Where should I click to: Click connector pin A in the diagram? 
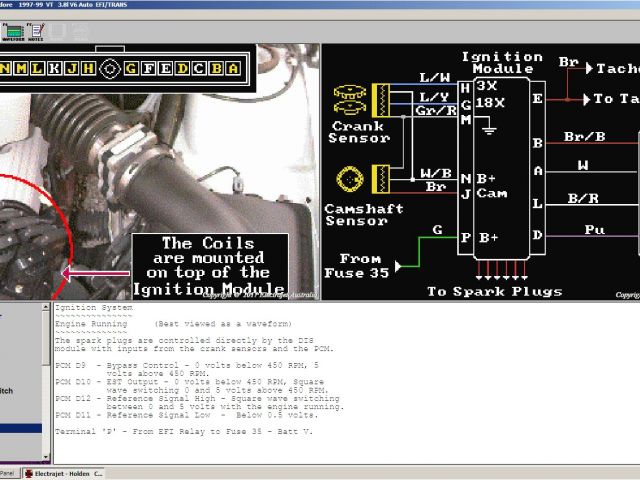coord(232,68)
